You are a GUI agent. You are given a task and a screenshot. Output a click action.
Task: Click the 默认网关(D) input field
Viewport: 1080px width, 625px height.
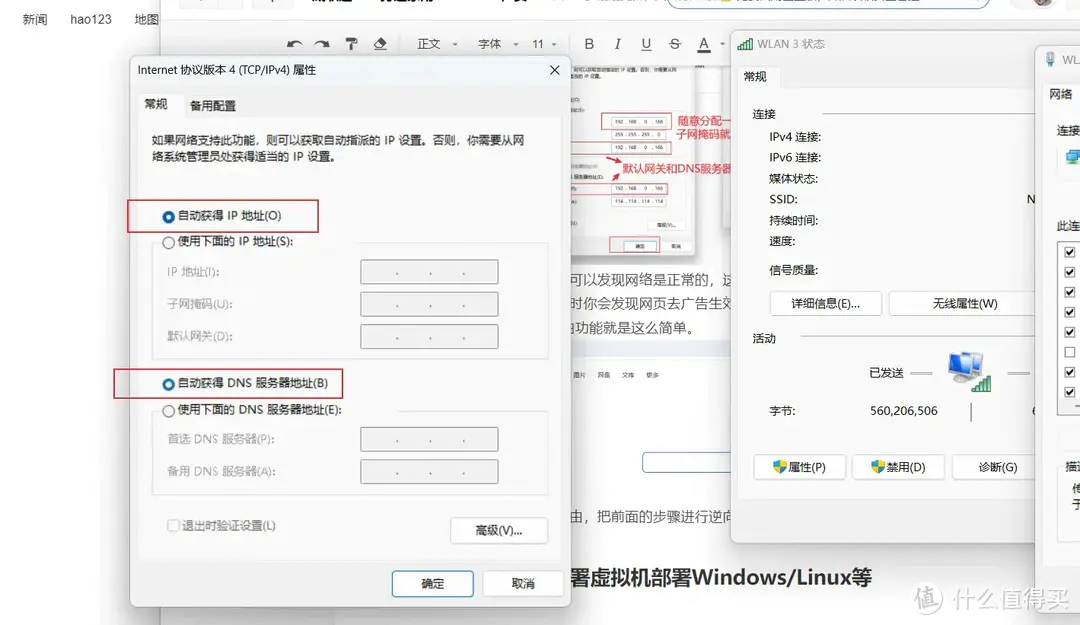[x=429, y=336]
